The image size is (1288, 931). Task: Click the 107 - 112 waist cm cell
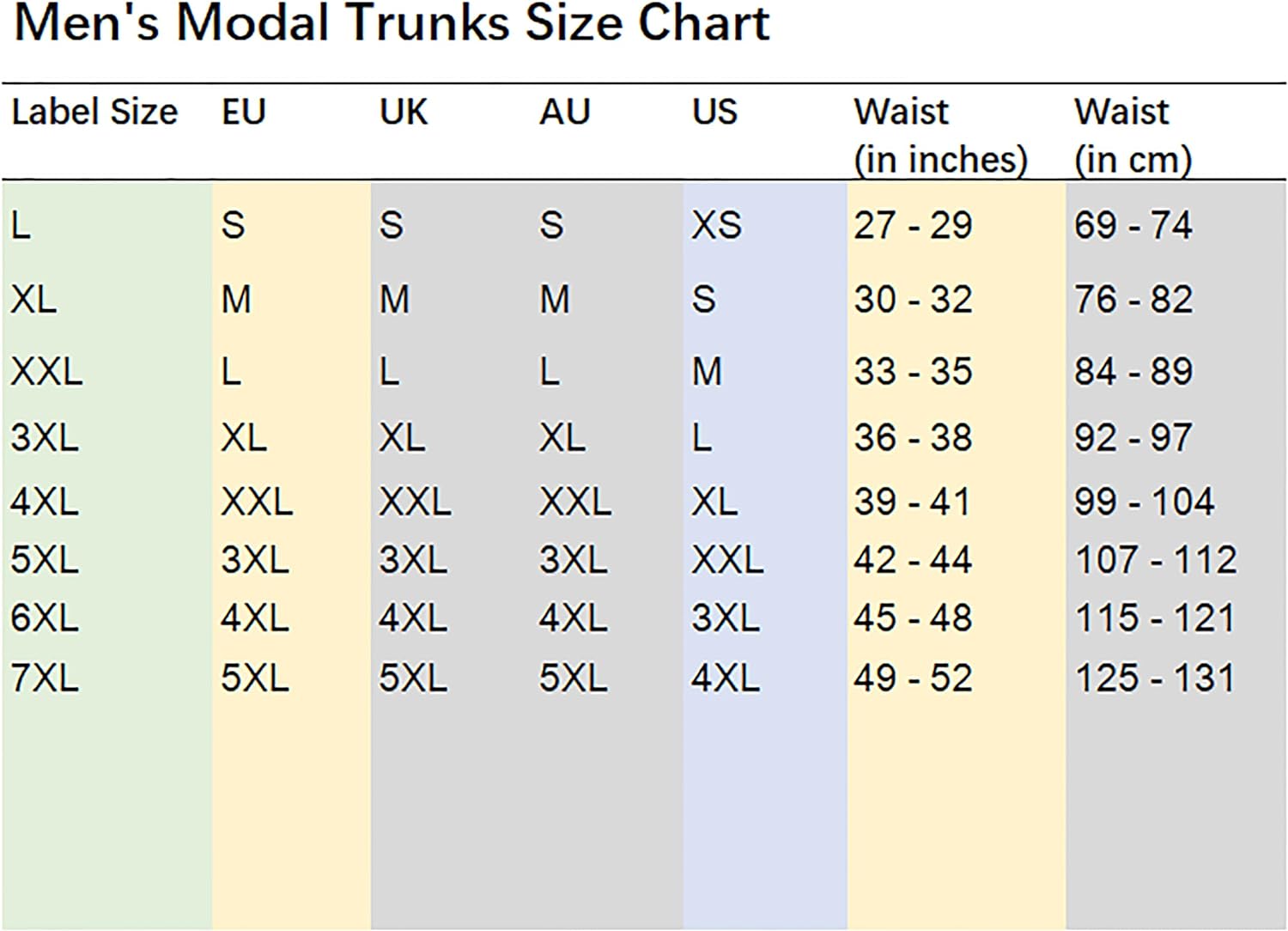pos(1156,561)
